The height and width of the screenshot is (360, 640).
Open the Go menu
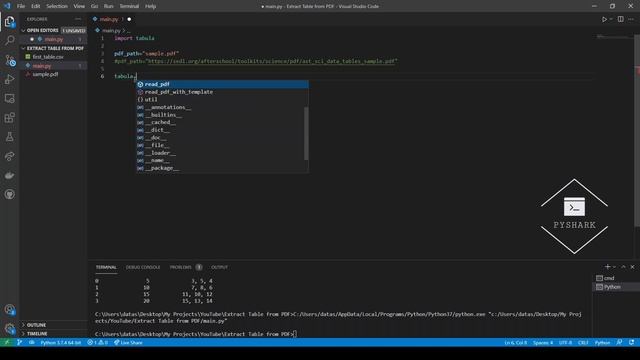coord(94,6)
